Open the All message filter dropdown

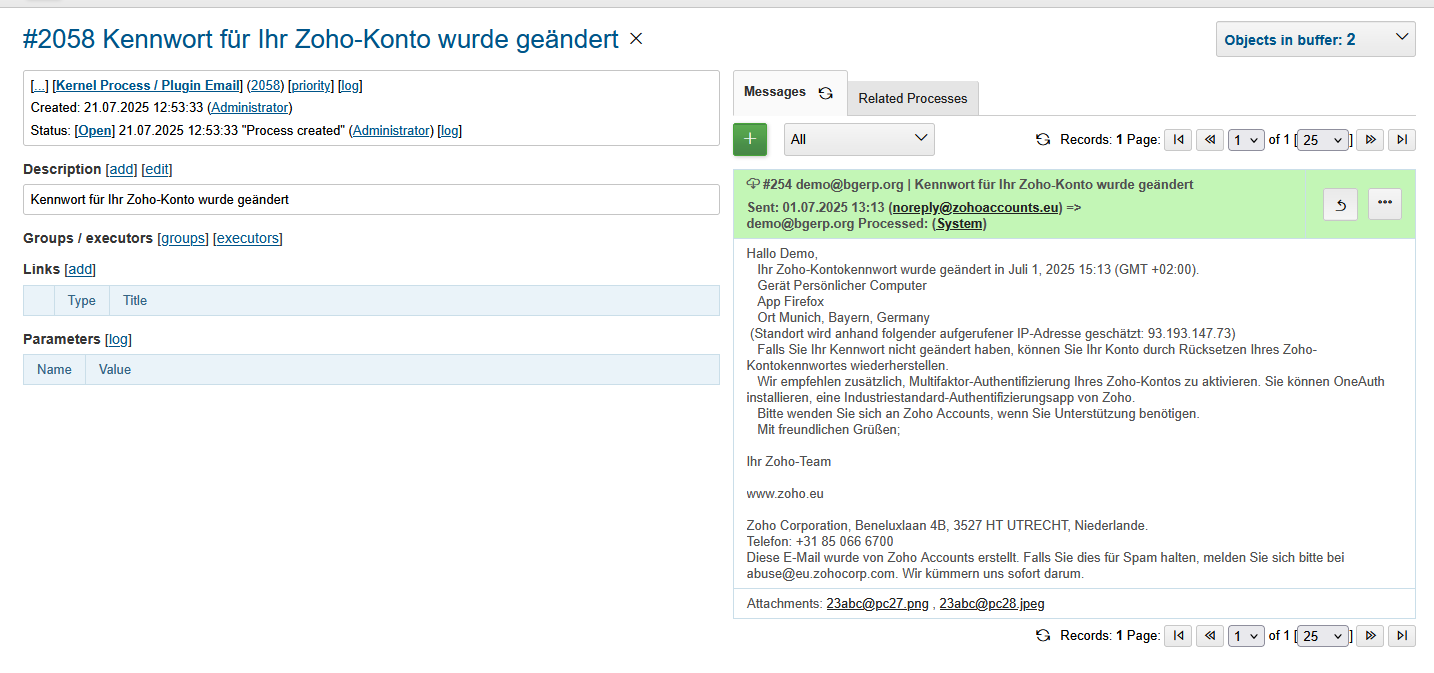[x=859, y=140]
